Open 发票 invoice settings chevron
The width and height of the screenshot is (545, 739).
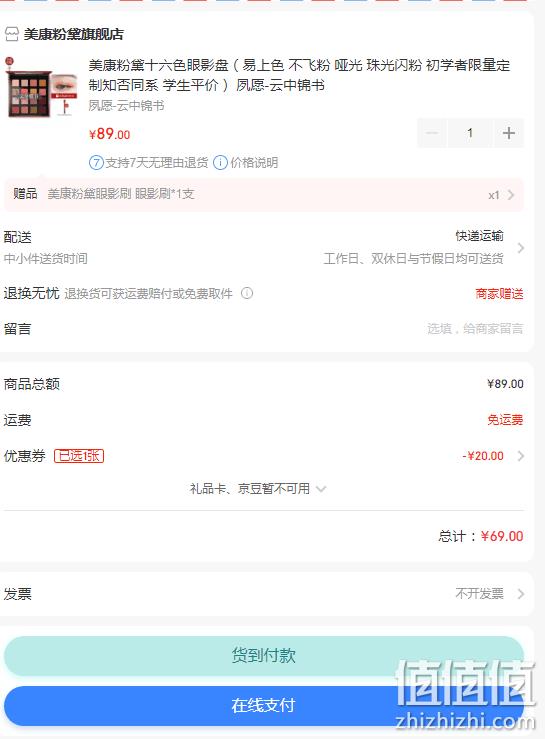coord(520,594)
